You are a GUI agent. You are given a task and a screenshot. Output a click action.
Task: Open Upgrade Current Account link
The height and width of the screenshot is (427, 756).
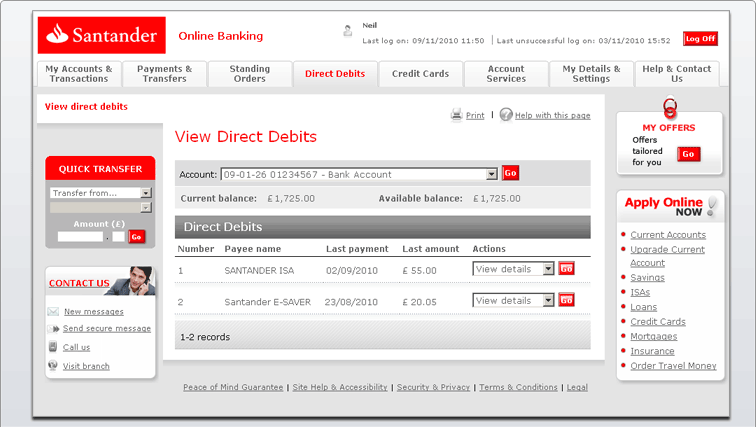tap(667, 256)
